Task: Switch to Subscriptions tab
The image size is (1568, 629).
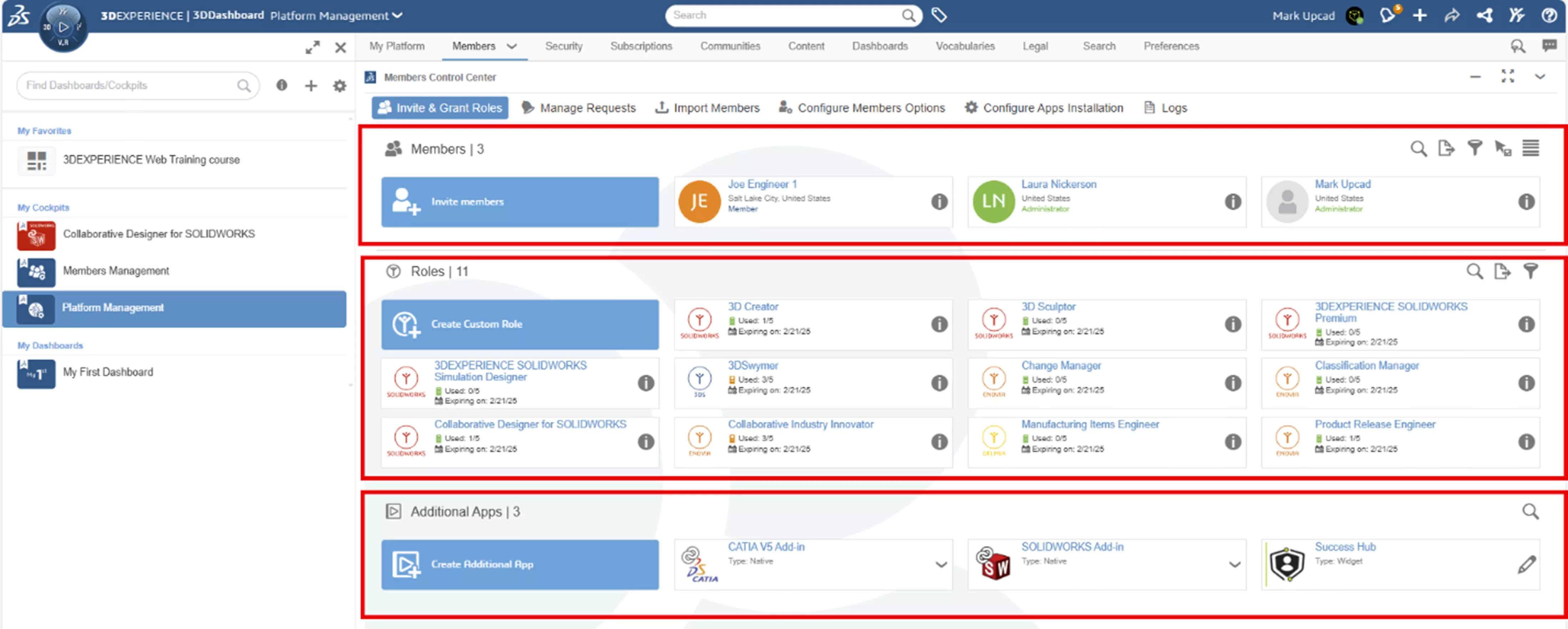Action: [x=641, y=46]
